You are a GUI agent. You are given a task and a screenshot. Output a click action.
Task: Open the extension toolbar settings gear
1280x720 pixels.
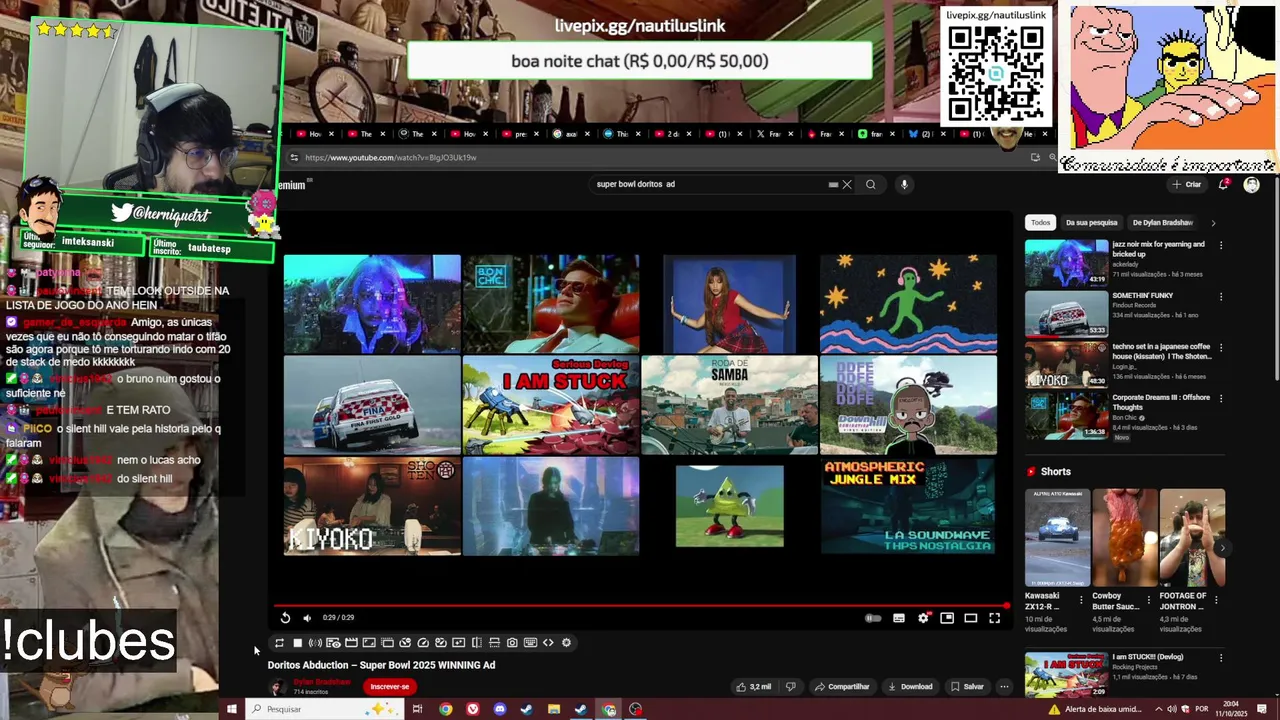pos(566,643)
